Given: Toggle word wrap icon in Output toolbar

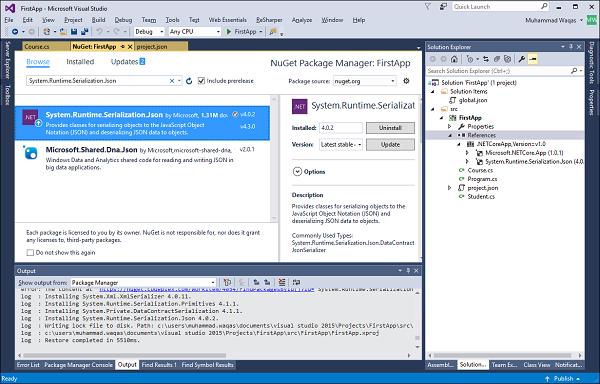Looking at the screenshot, I should tap(296, 283).
